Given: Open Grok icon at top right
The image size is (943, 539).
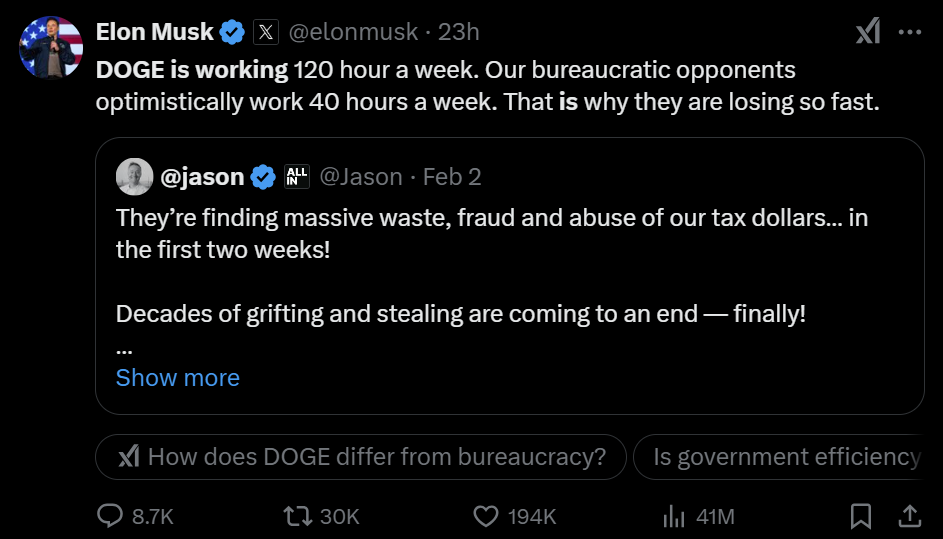Looking at the screenshot, I should pos(867,32).
